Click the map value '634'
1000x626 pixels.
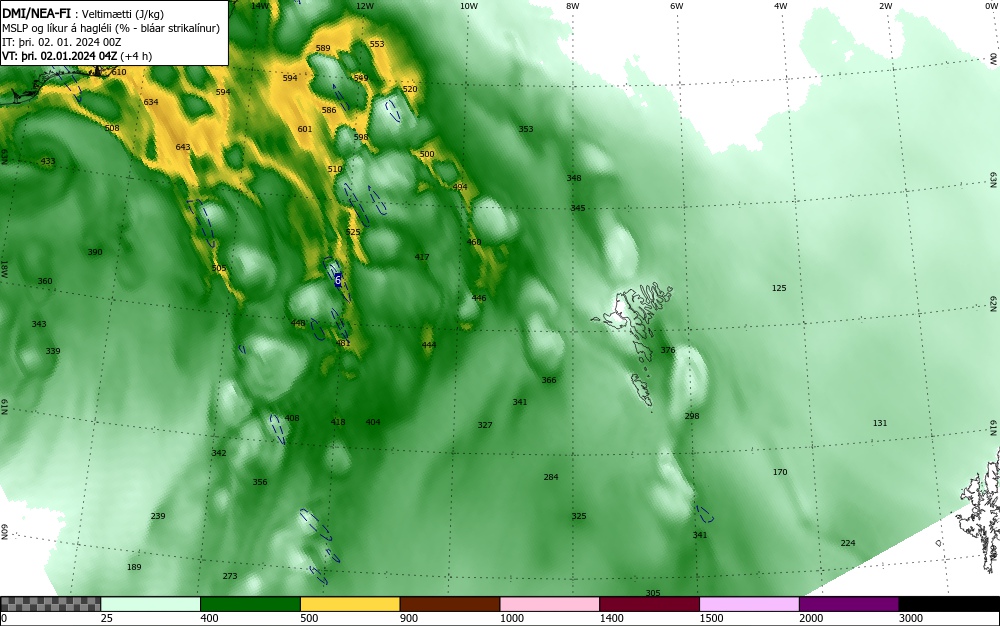[151, 102]
